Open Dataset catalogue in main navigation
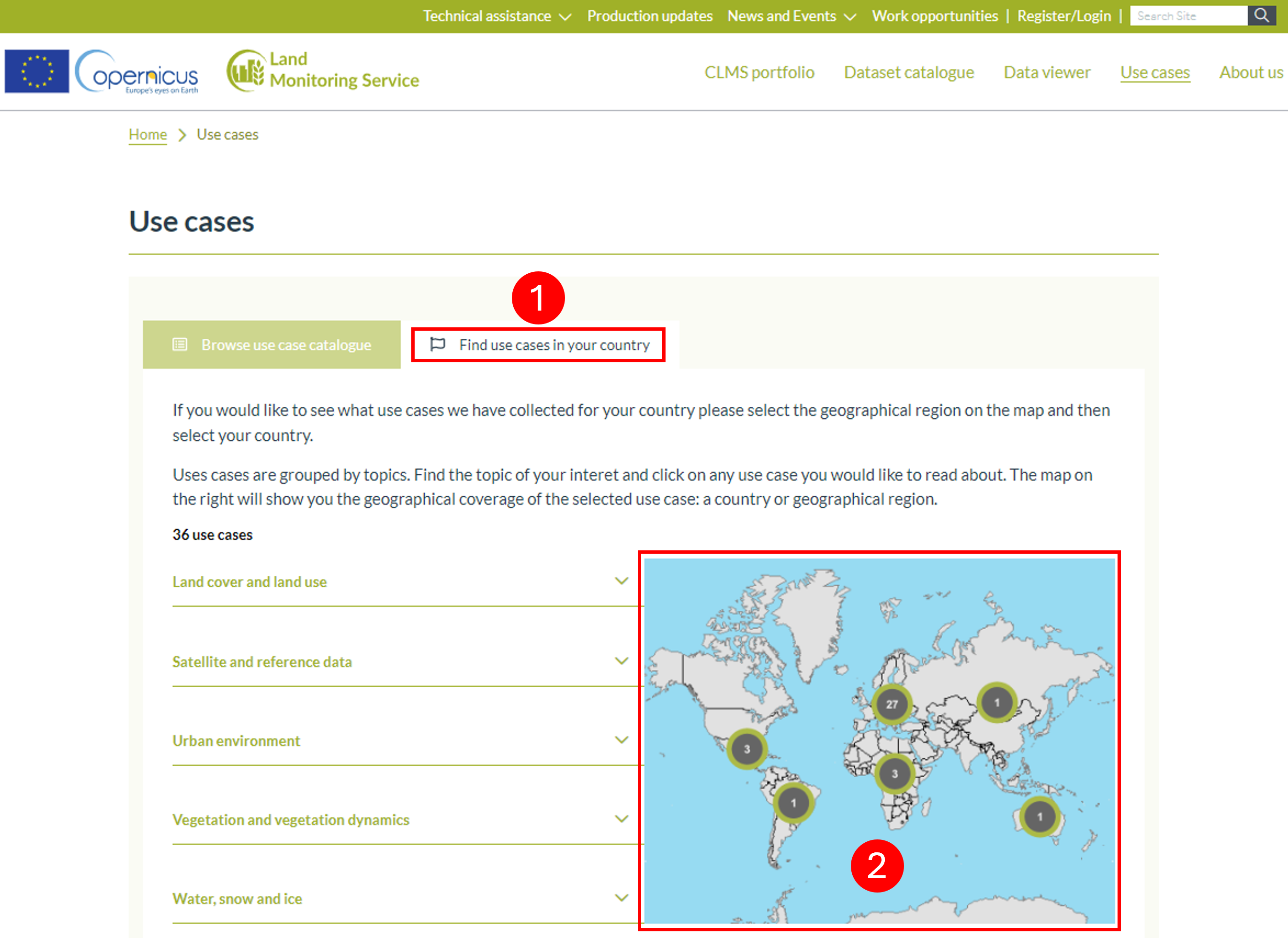The height and width of the screenshot is (938, 1288). coord(909,72)
